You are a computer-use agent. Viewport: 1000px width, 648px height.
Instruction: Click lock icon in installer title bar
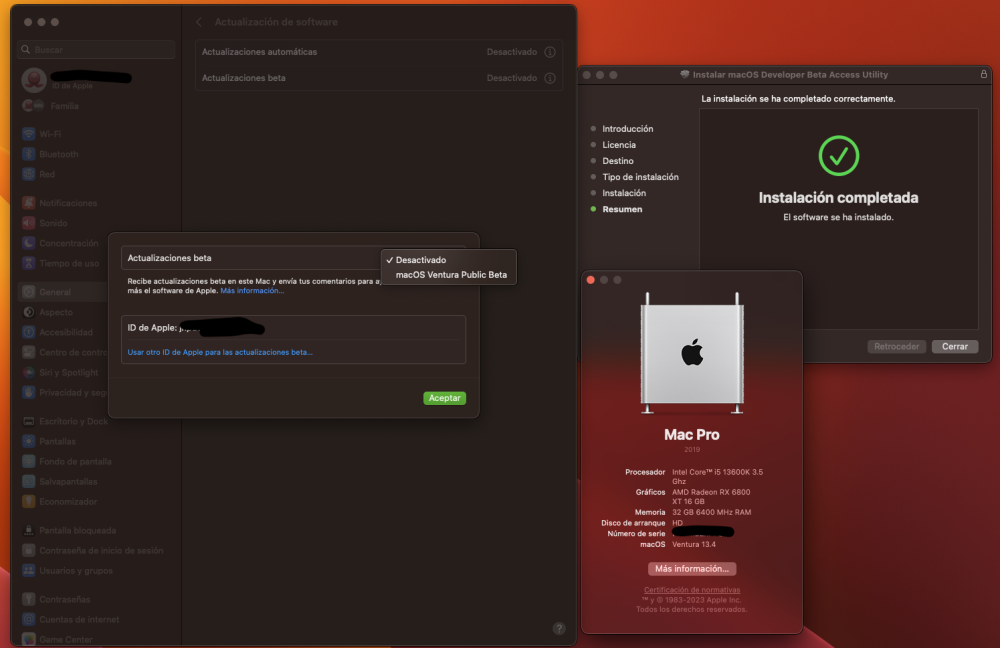[x=983, y=75]
